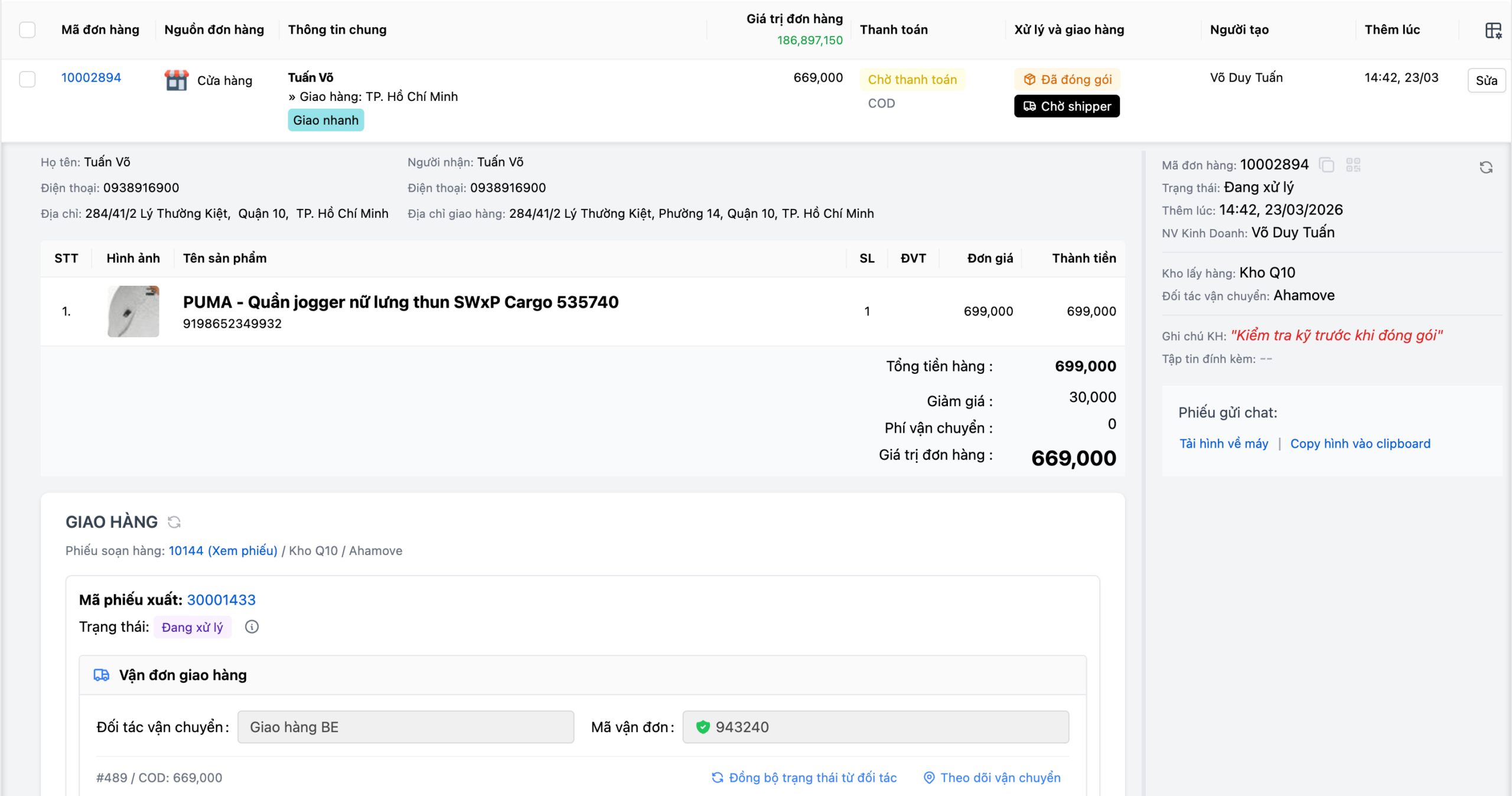This screenshot has height=796, width=1512.
Task: Click the refresh icon in order details panel
Action: click(x=1486, y=168)
